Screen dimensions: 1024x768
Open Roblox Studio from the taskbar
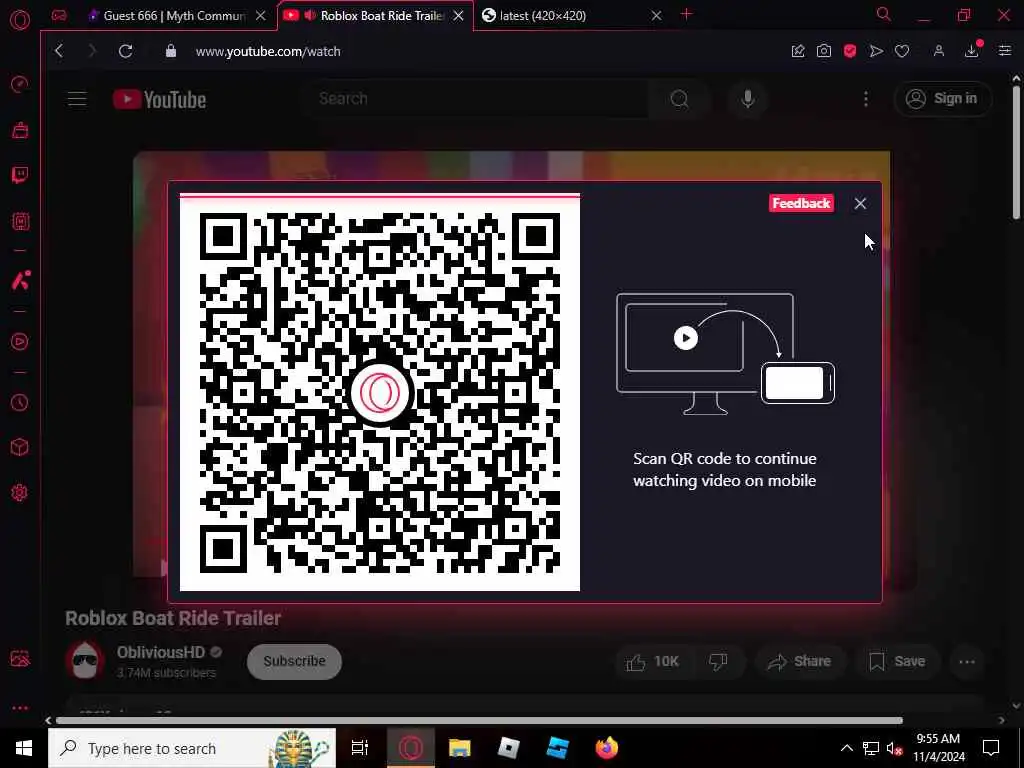click(558, 748)
